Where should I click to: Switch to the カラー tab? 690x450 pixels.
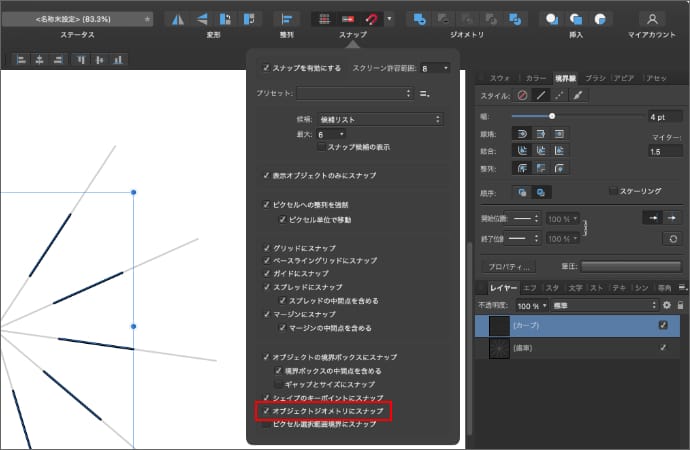[537, 77]
